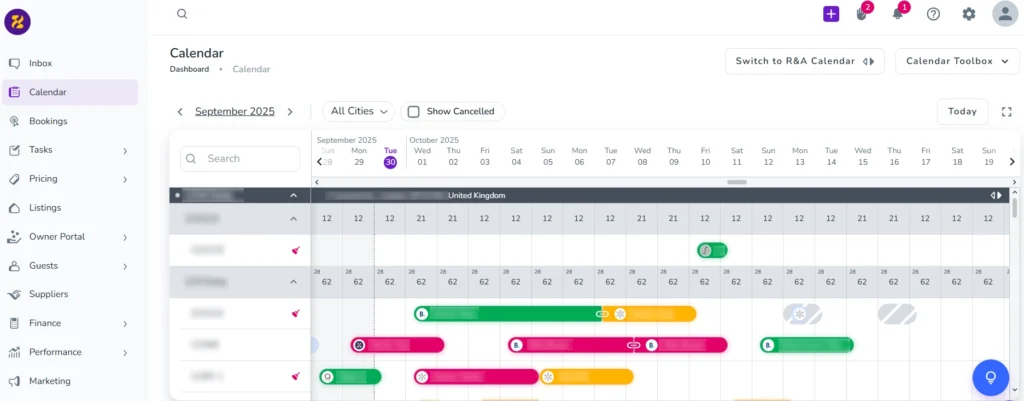Toggle fullscreen calendar view icon

1007,112
